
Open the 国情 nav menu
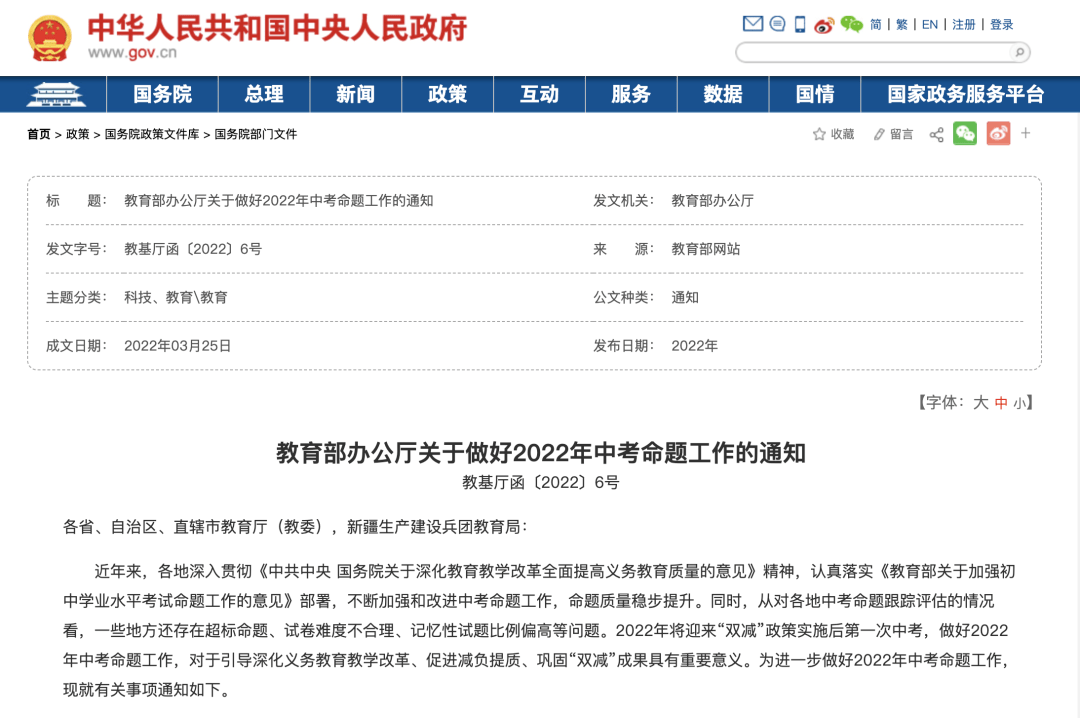(x=815, y=94)
